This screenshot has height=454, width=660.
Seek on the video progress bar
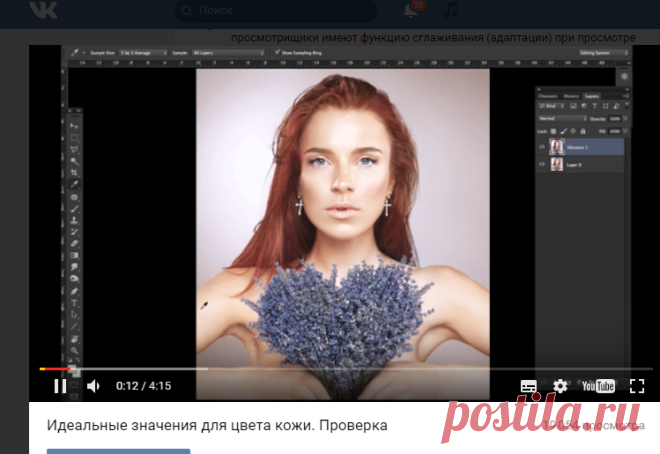346,369
